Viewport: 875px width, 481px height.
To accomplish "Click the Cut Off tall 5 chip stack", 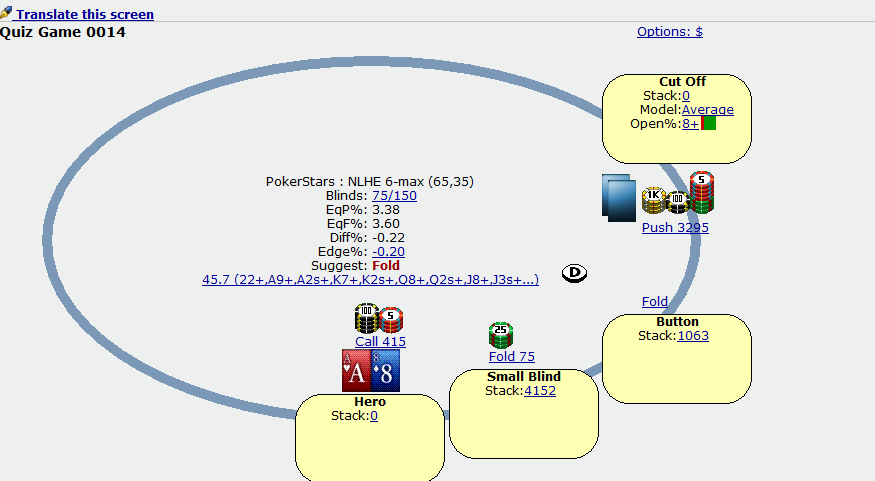I will click(x=702, y=193).
